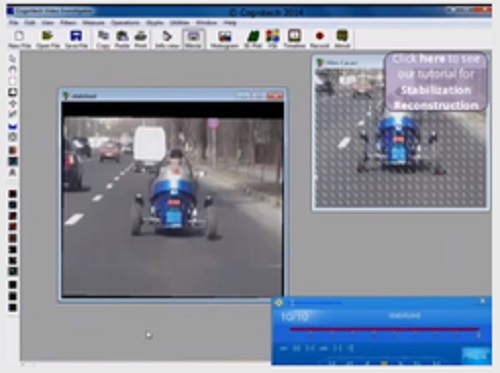Click the purple frame timeline slider

click(385, 330)
